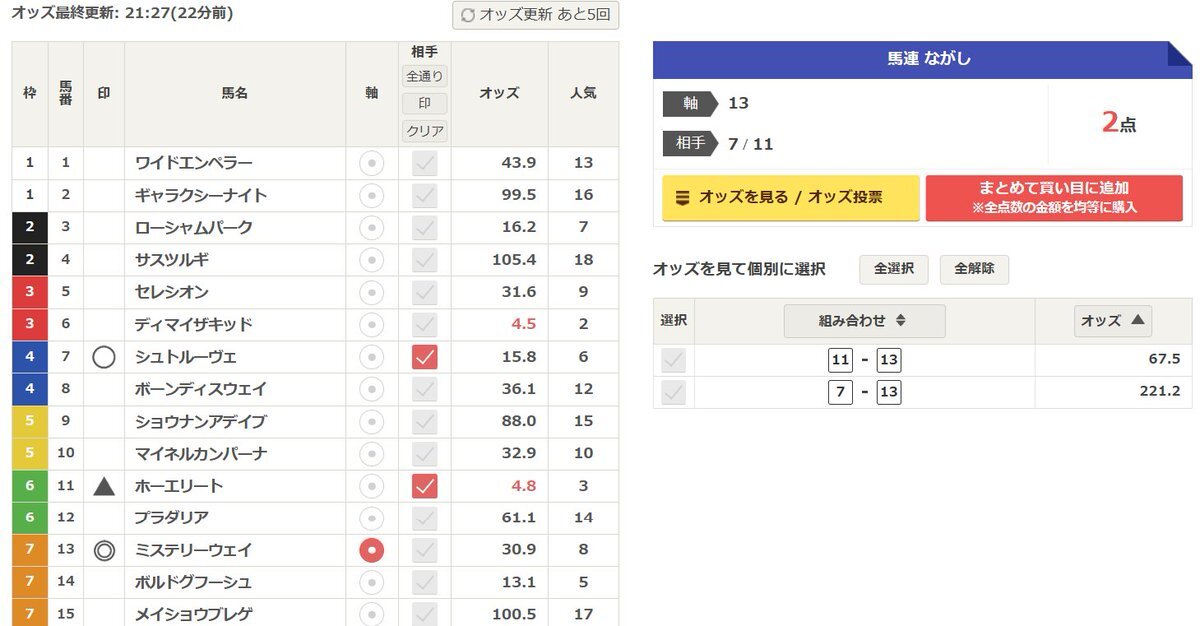Sort by オッズ column in combination table

pyautogui.click(x=1112, y=321)
